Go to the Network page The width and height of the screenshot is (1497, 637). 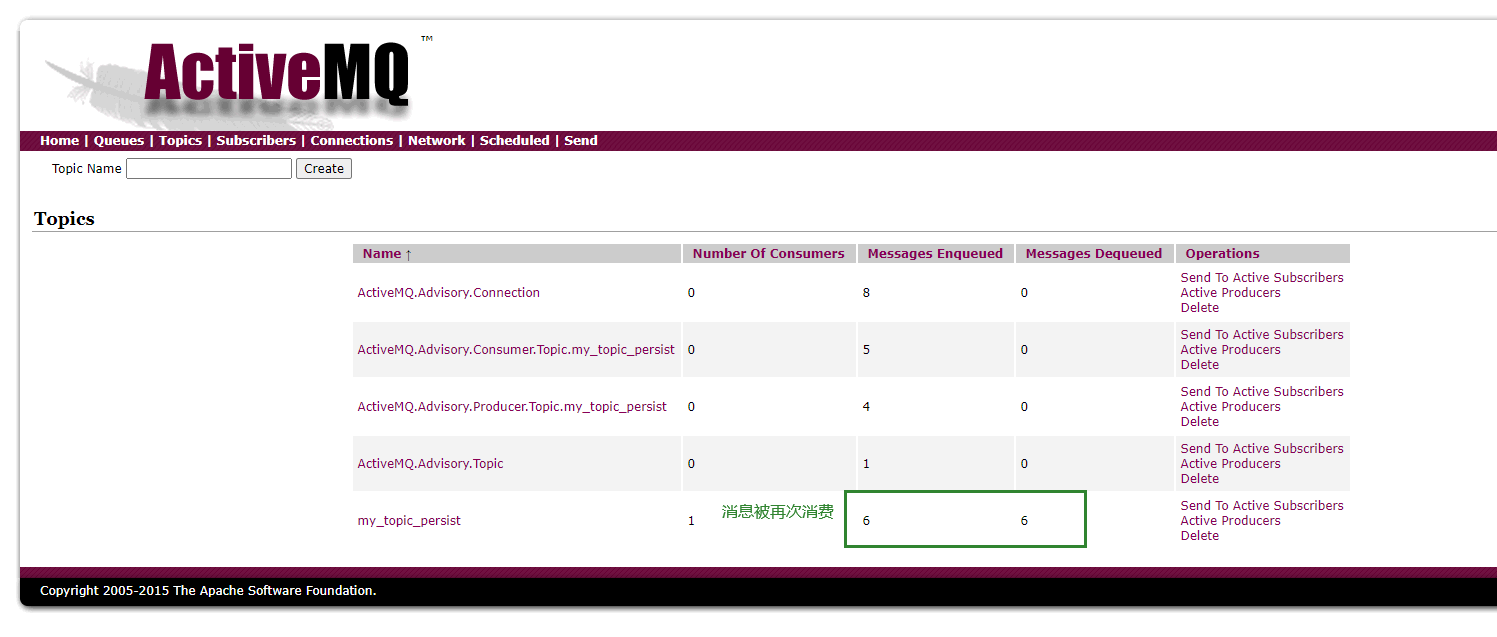coord(436,141)
